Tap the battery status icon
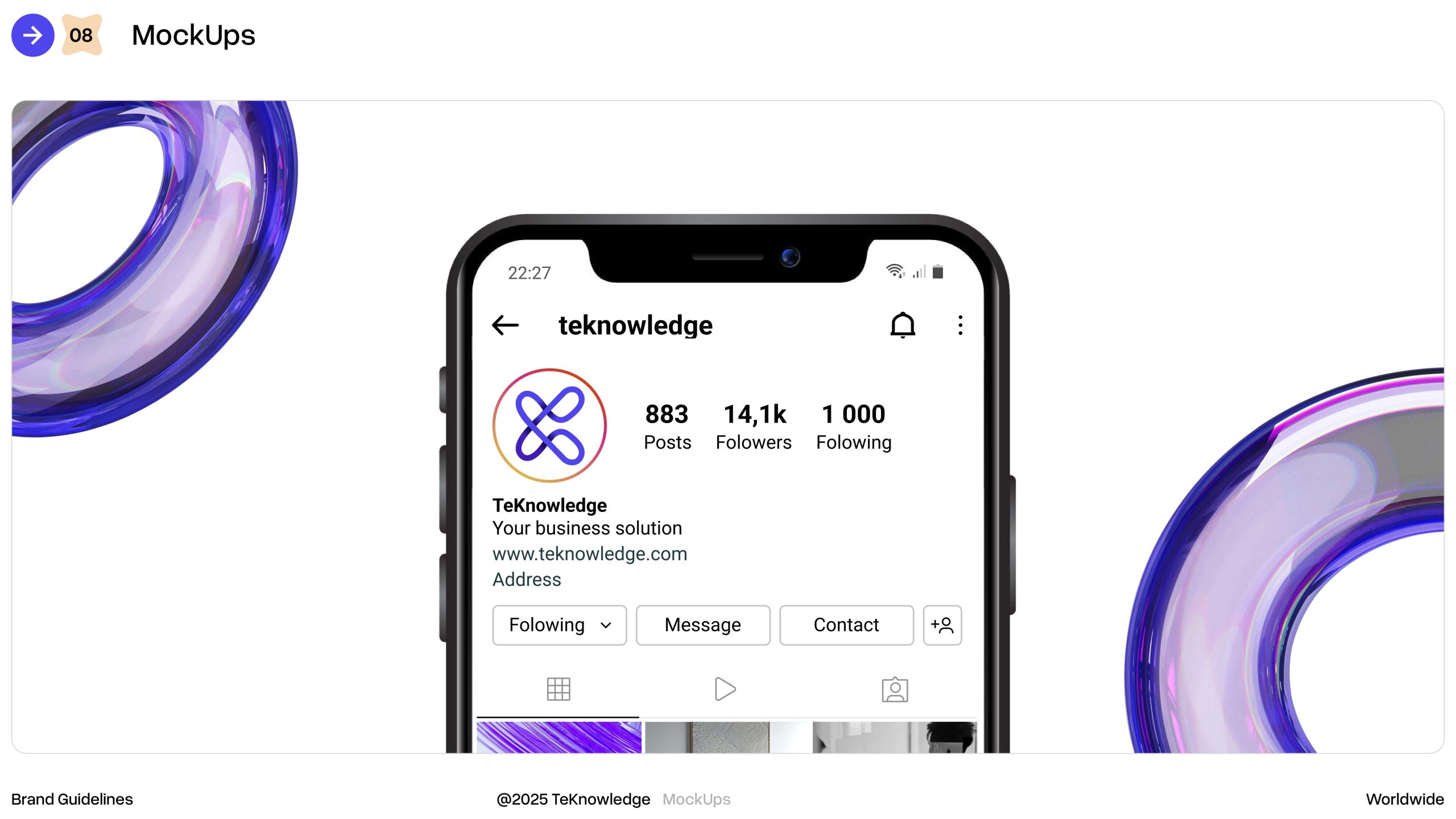The width and height of the screenshot is (1456, 819). tap(938, 271)
